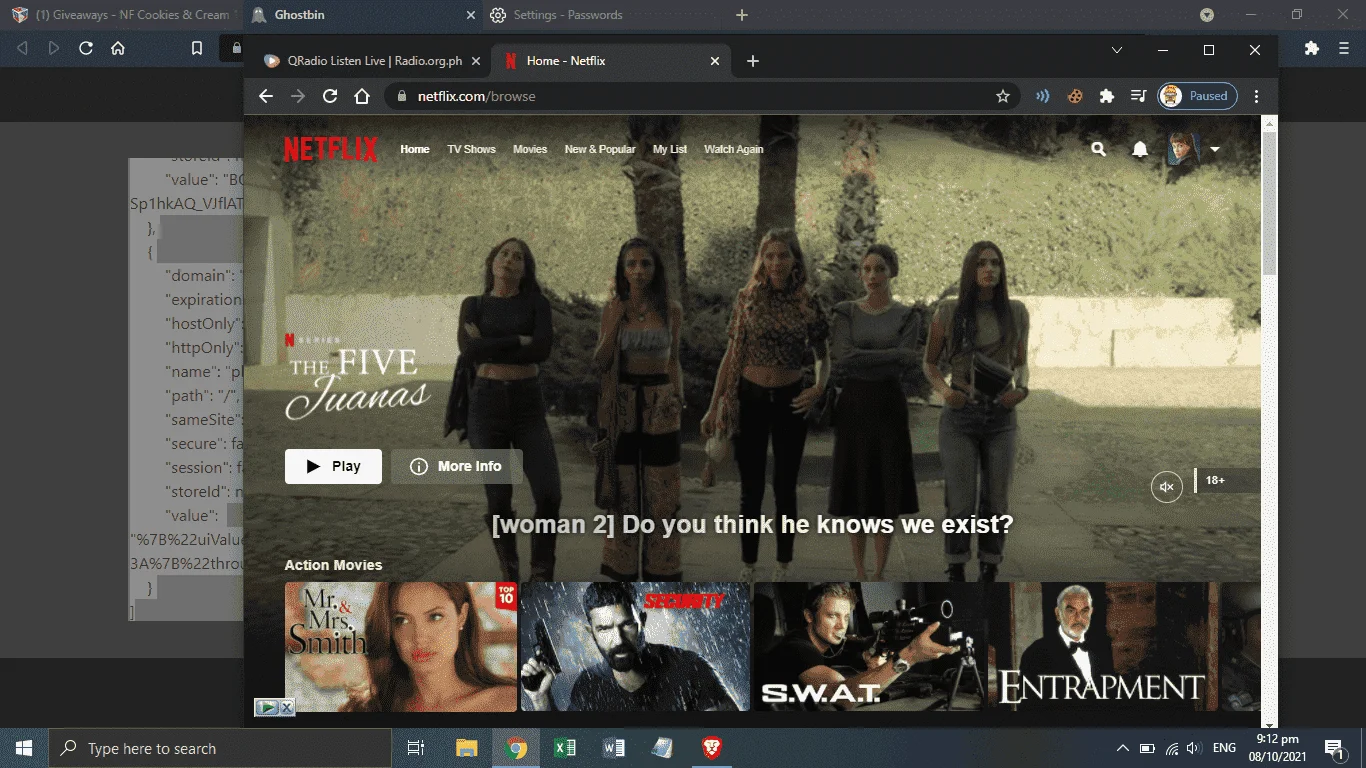Screen dimensions: 1366x768
Task: Close the Ghostbin tab in Brave window
Action: point(472,15)
